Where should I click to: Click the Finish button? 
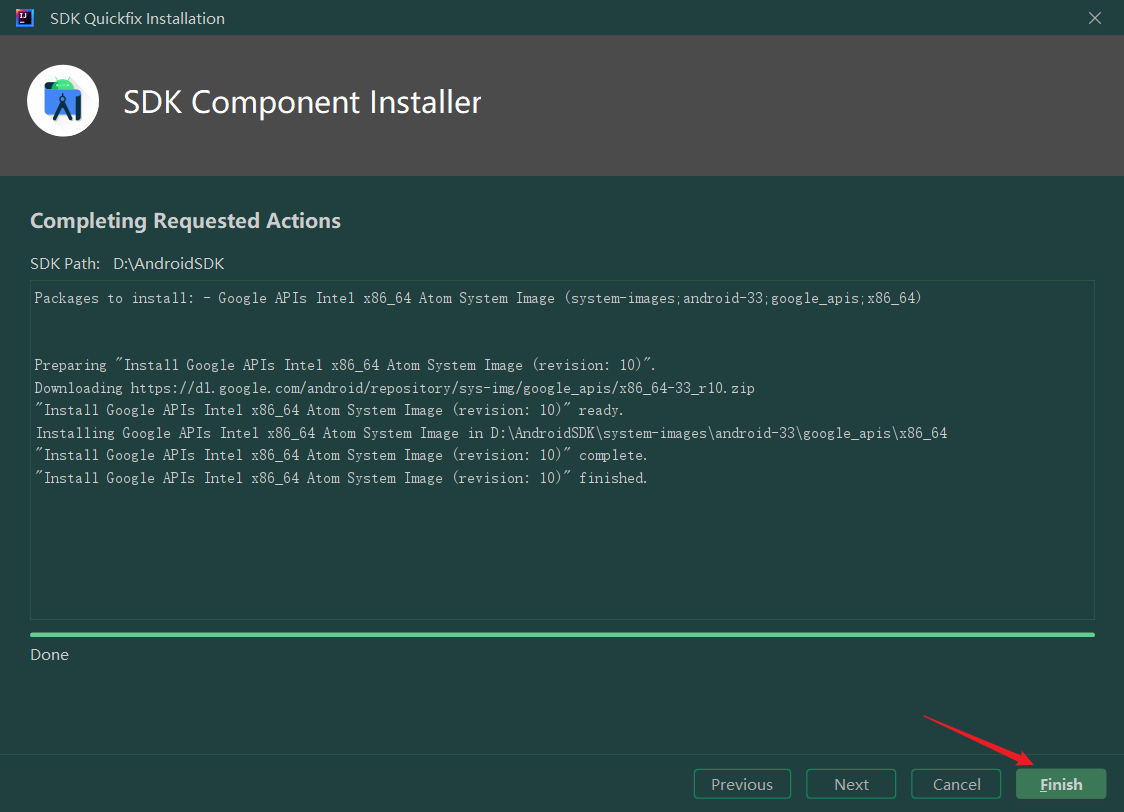pos(1061,784)
